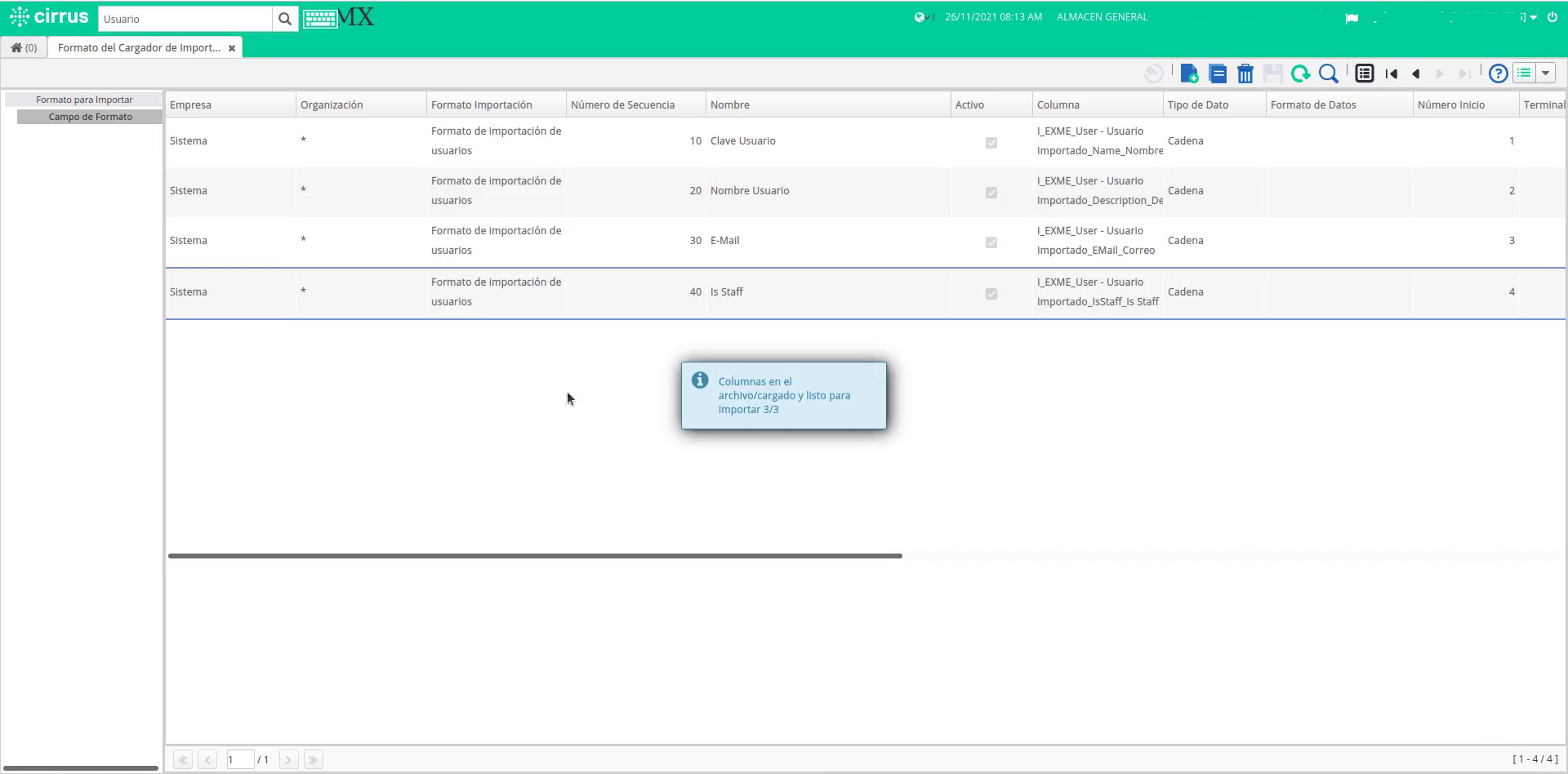Uncheck Activo for the E-Mail row
The height and width of the screenshot is (774, 1568).
991,242
